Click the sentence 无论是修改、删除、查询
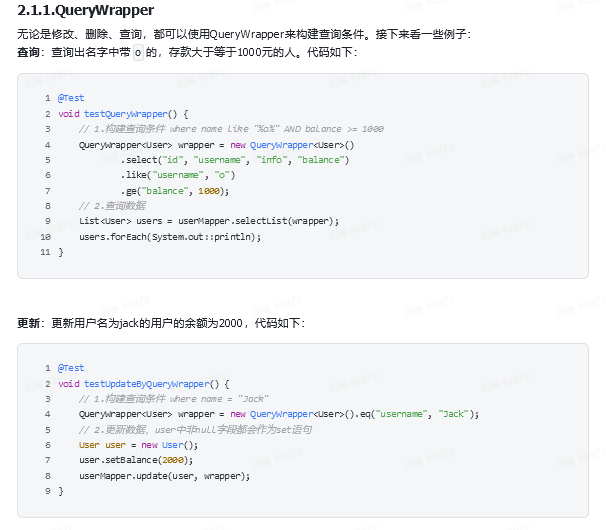Image resolution: width=612 pixels, height=530 pixels. pyautogui.click(x=244, y=34)
